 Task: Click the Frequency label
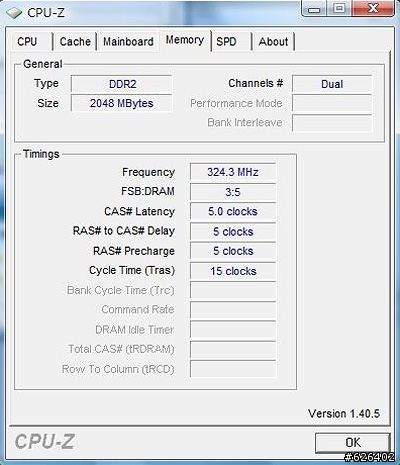coord(148,172)
